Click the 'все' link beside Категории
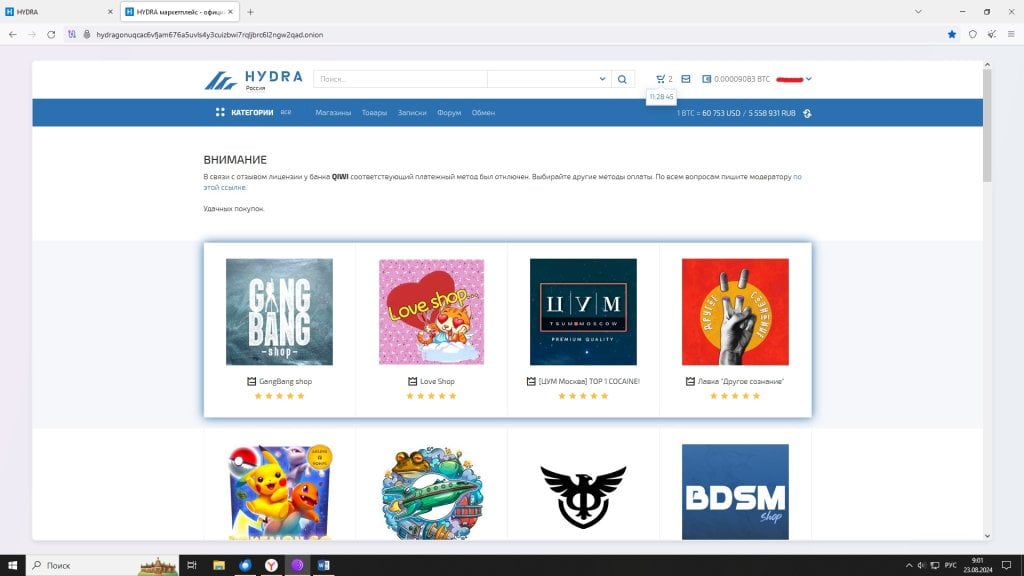Viewport: 1024px width, 576px height. click(x=286, y=112)
